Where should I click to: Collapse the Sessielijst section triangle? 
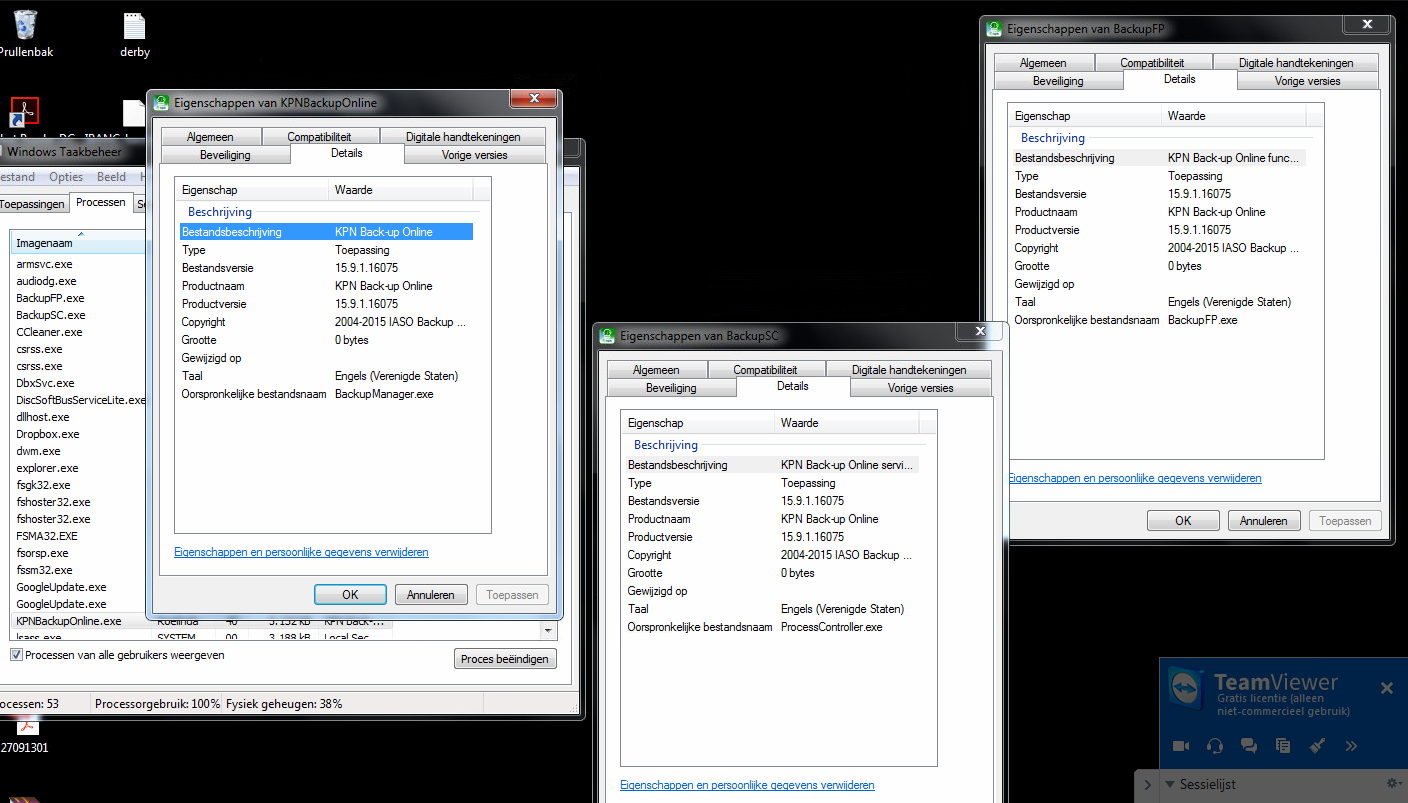point(1172,785)
